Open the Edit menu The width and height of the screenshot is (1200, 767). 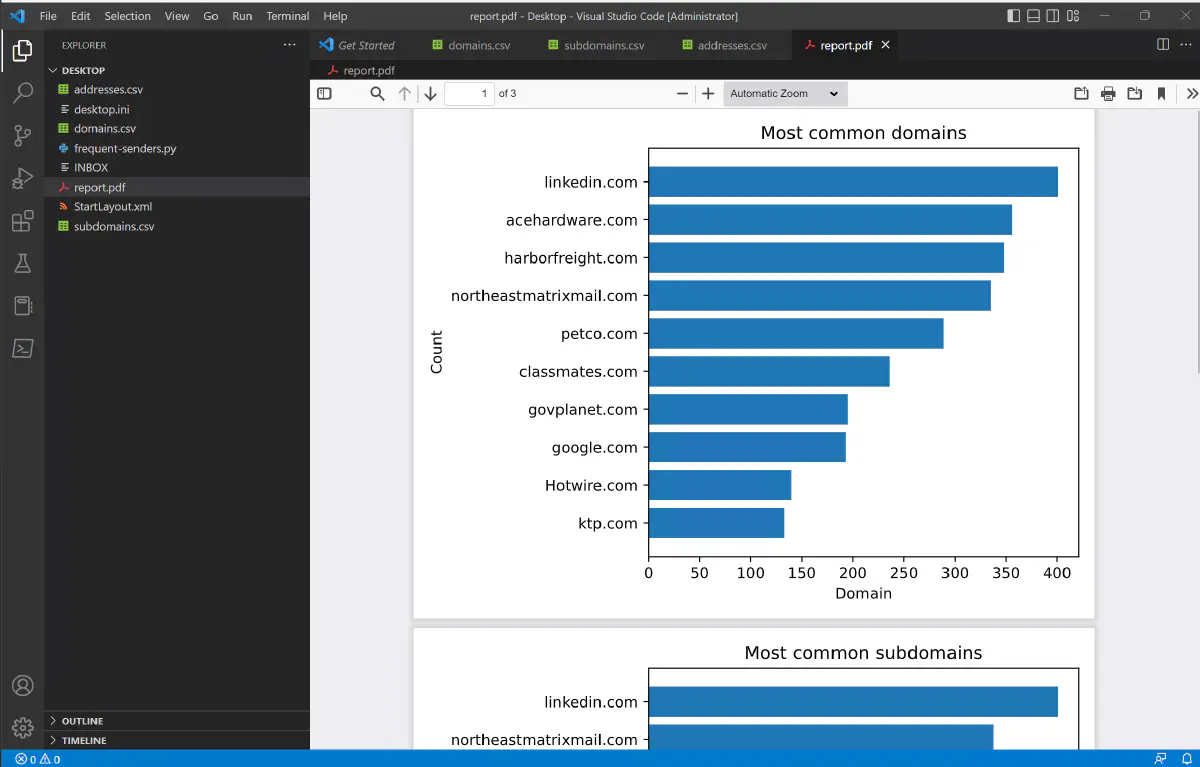81,16
